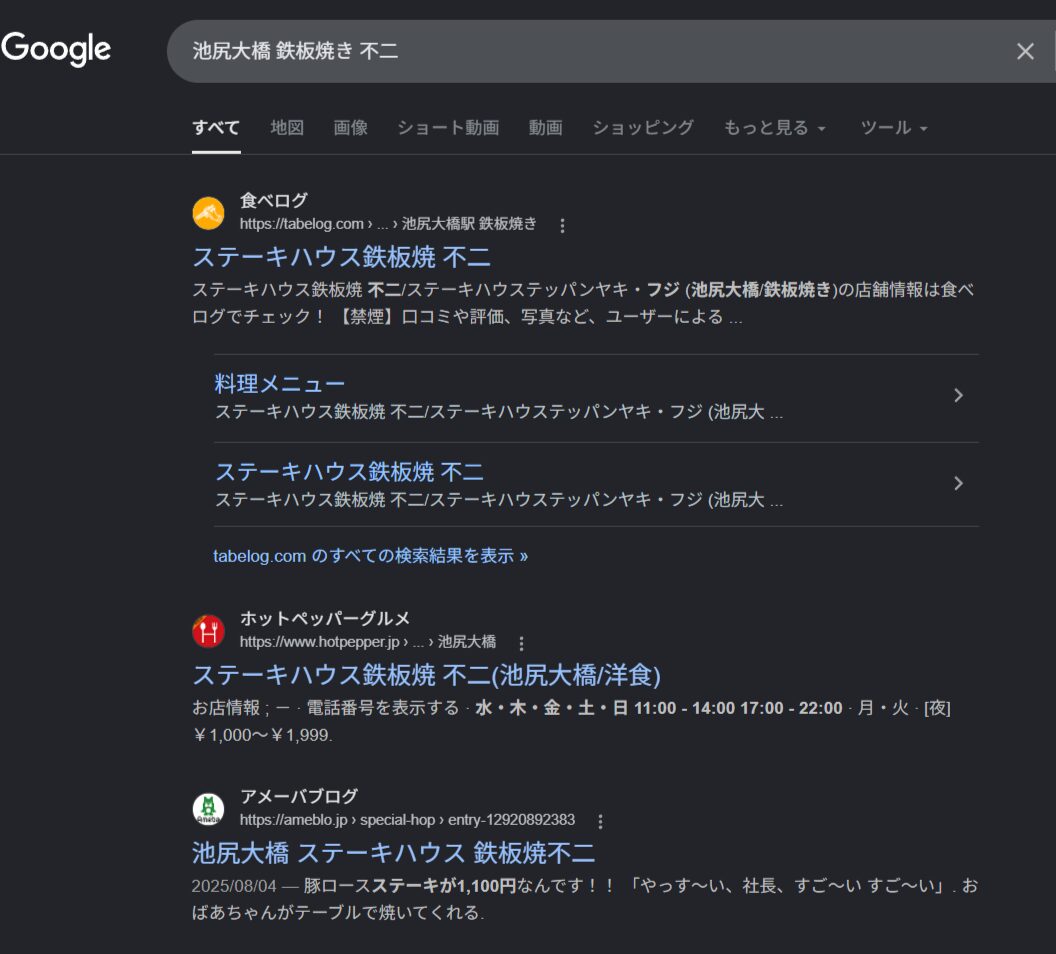
Task: Click the tabelog.com breadcrumb URL
Action: (388, 224)
